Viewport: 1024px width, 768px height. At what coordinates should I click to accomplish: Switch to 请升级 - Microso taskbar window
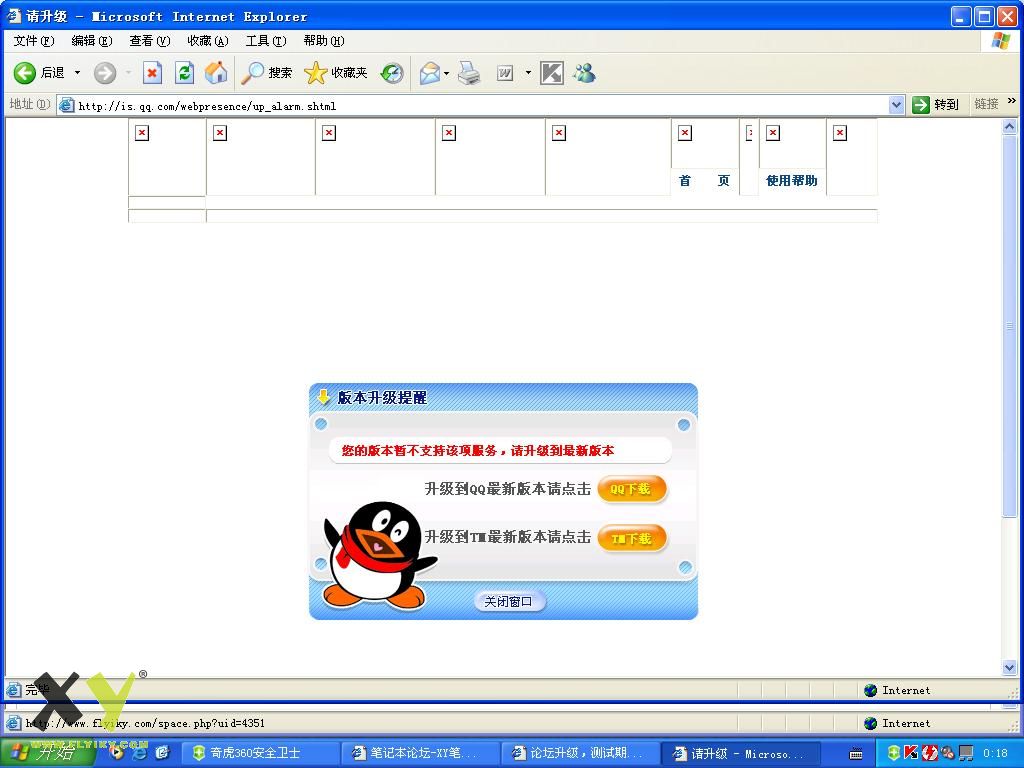pos(740,753)
